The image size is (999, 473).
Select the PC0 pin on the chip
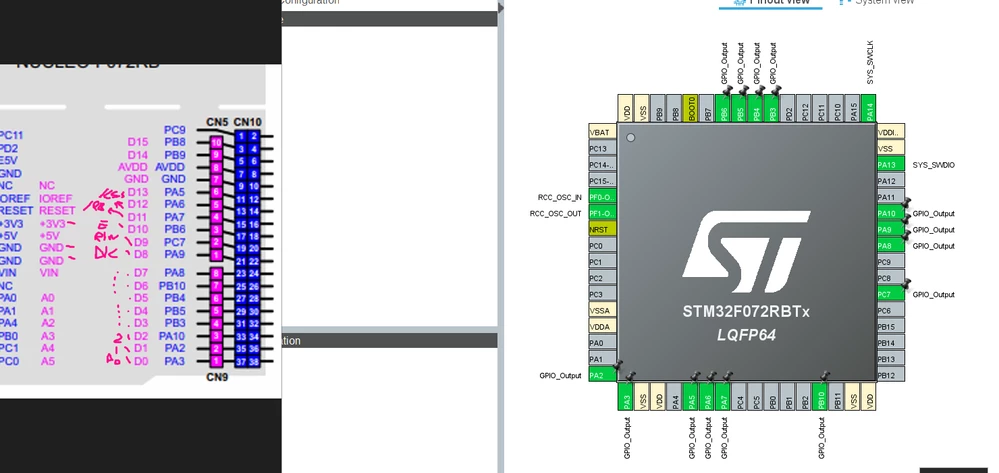[603, 245]
